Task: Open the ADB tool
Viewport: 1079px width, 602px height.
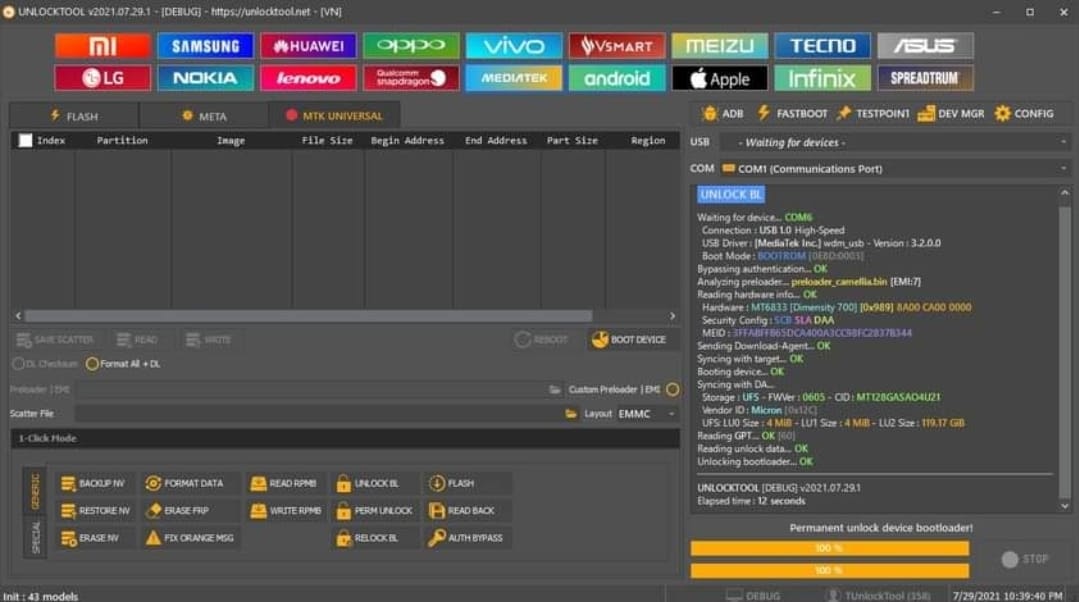Action: coord(722,114)
